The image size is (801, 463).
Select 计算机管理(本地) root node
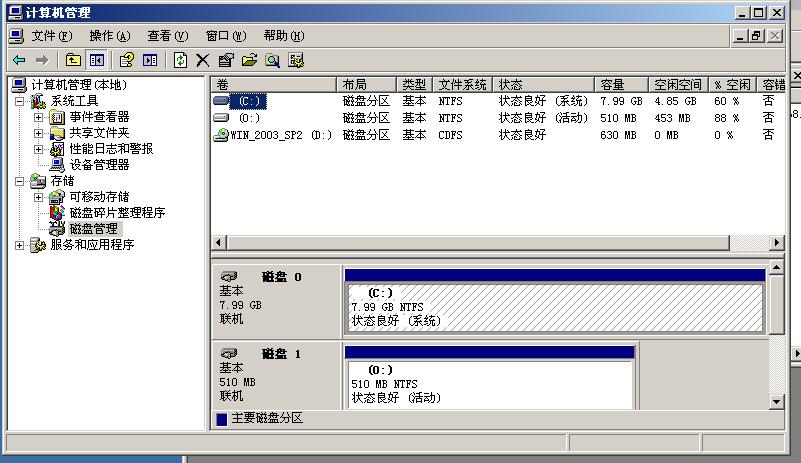click(x=79, y=85)
